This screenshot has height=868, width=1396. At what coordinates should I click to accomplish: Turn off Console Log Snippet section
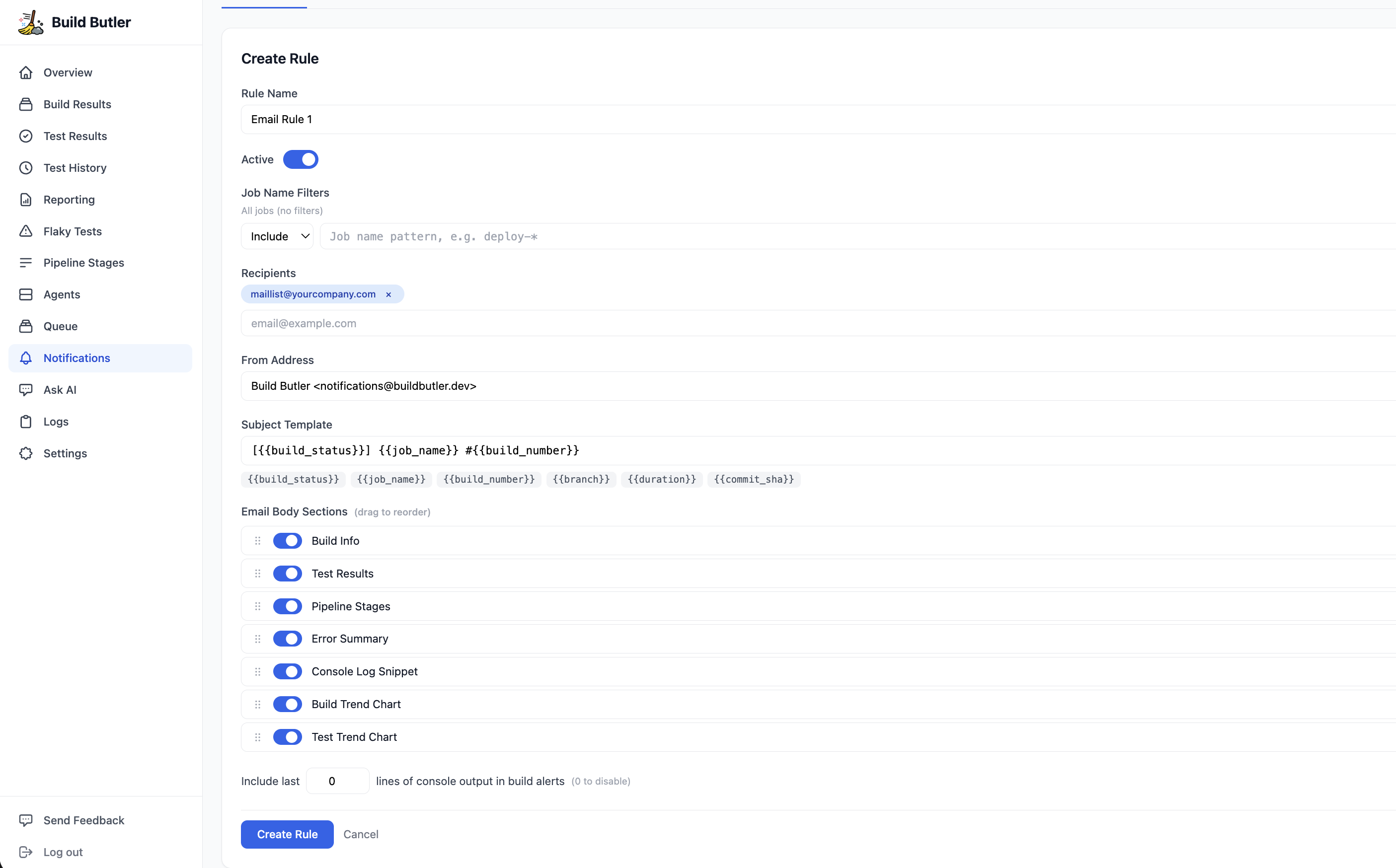(287, 672)
